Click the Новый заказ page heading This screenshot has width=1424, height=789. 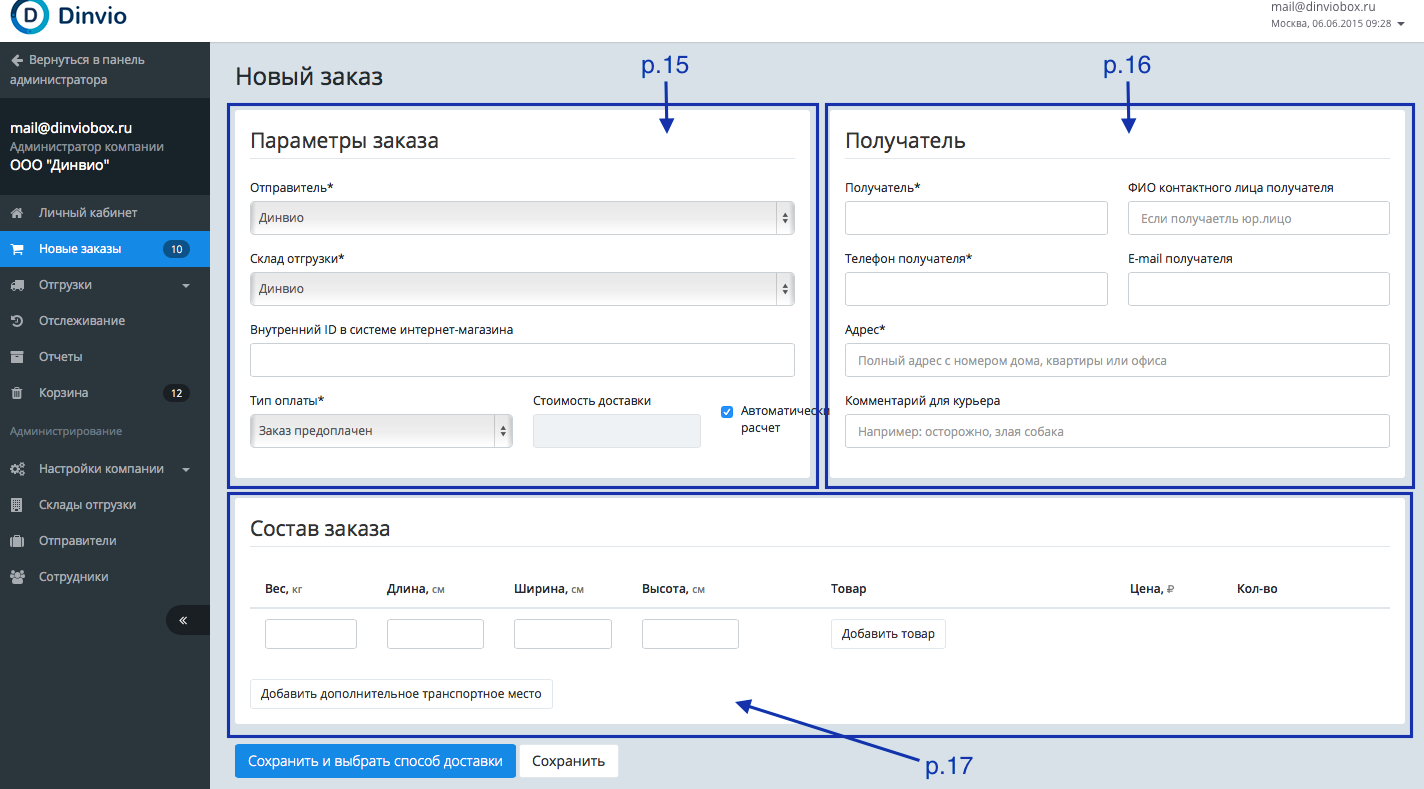[x=309, y=76]
